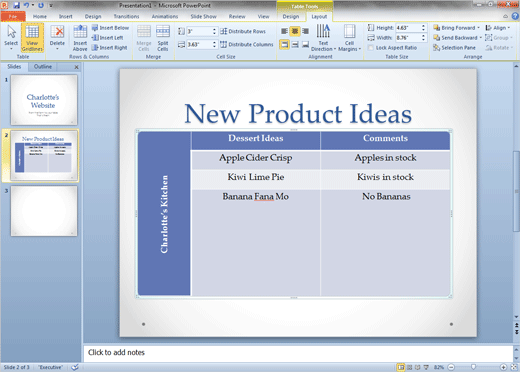Click the Align Text Right icon
This screenshot has height=372, width=520.
click(305, 31)
